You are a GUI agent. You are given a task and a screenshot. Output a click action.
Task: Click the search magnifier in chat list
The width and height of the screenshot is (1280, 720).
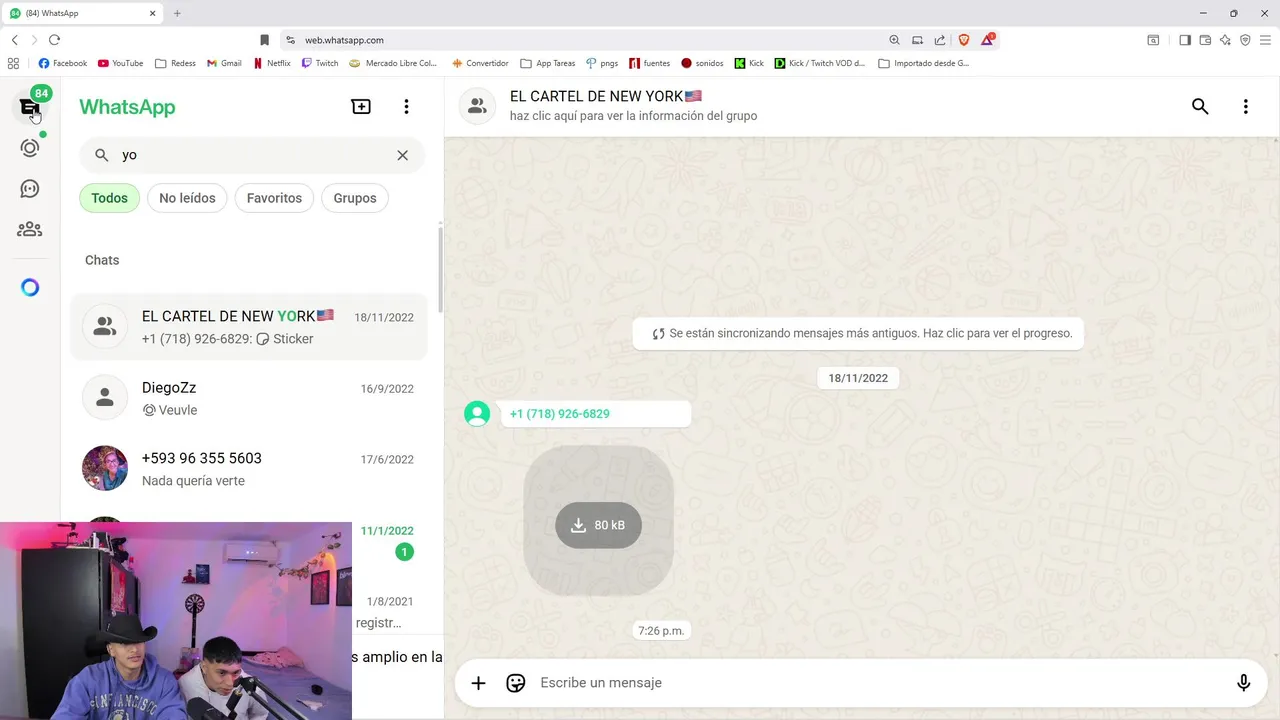101,155
